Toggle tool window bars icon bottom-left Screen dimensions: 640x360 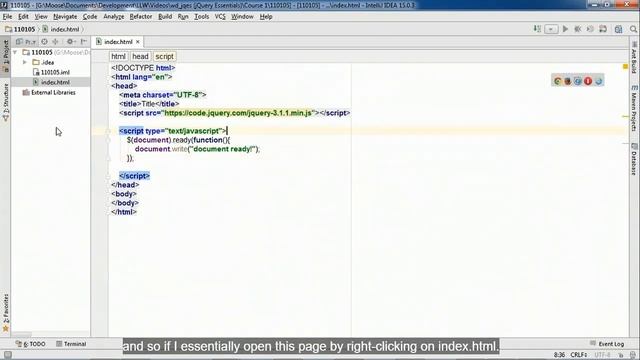coord(7,355)
